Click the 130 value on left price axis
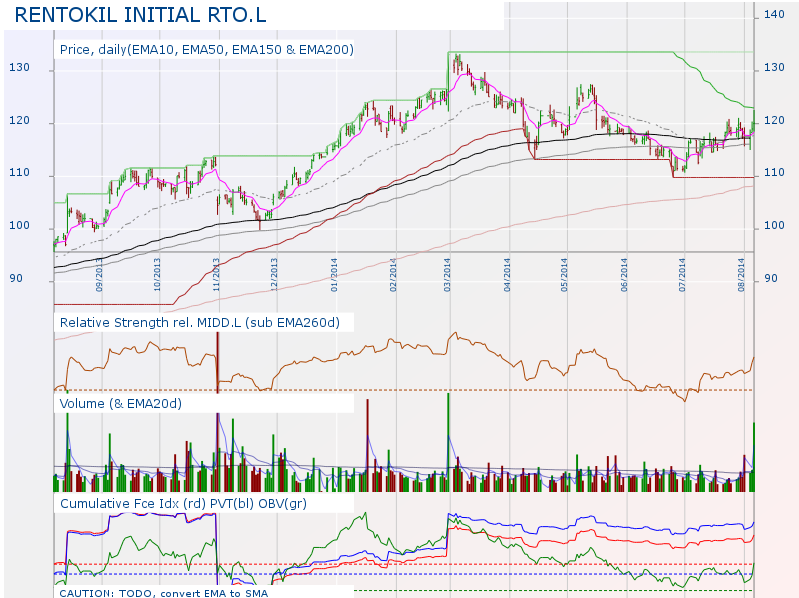 tap(19, 68)
